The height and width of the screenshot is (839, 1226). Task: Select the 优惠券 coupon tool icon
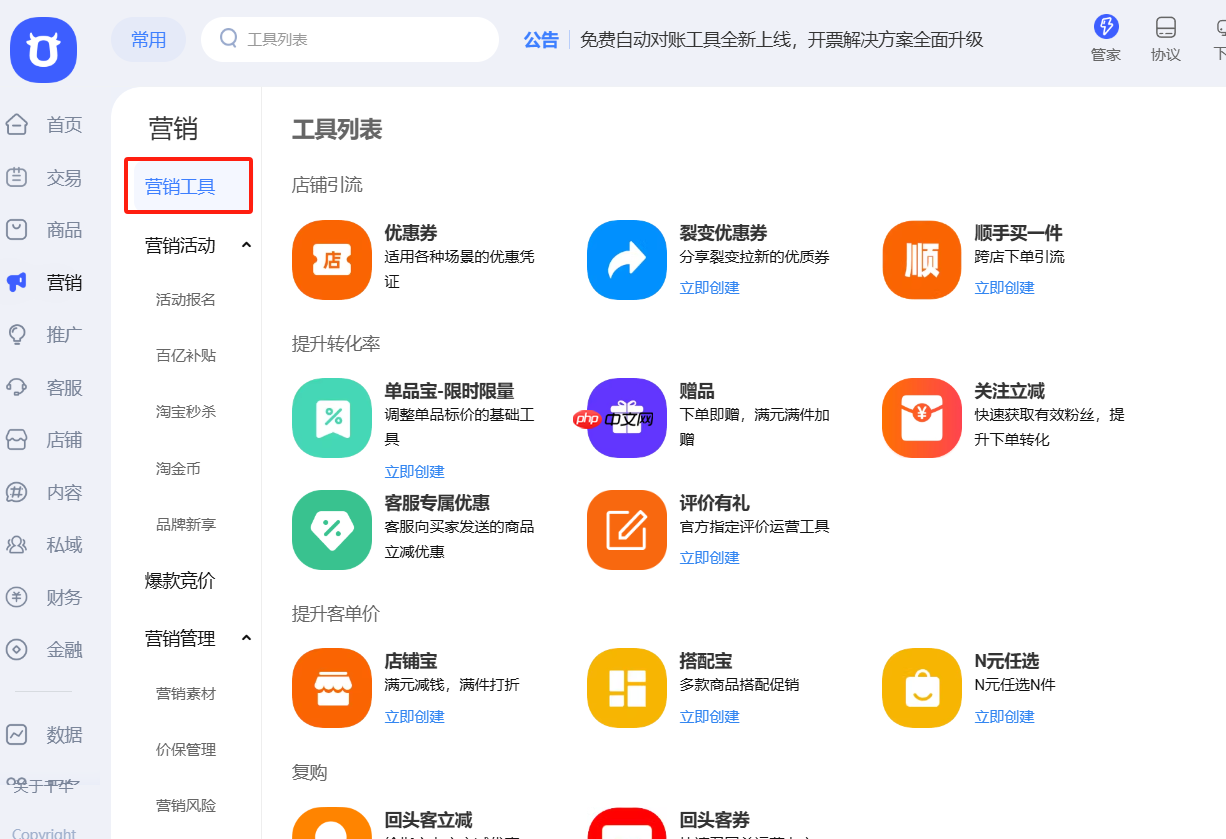point(331,260)
